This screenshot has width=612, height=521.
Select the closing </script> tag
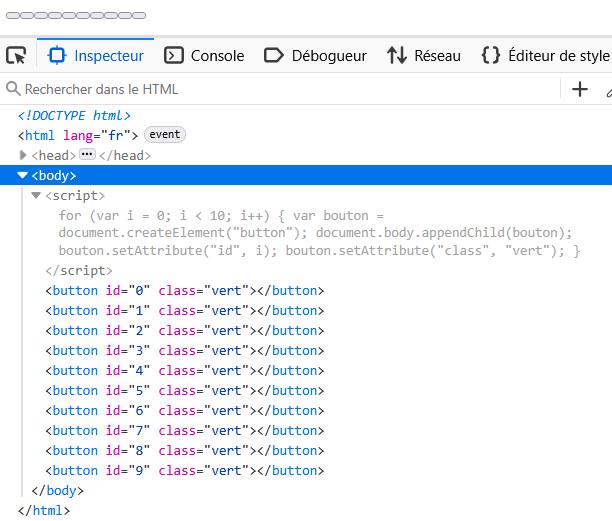[79, 270]
